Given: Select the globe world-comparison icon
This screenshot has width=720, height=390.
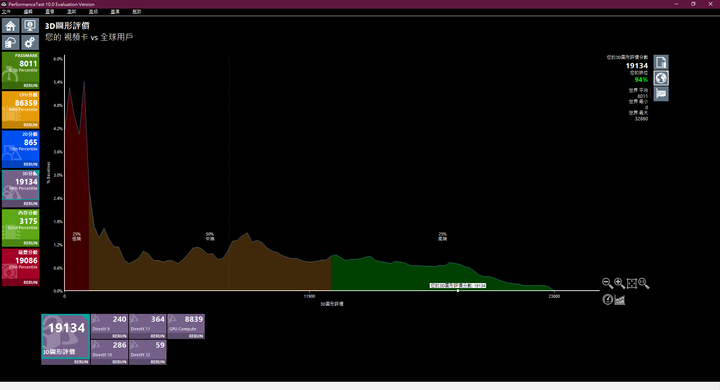Looking at the screenshot, I should [661, 78].
